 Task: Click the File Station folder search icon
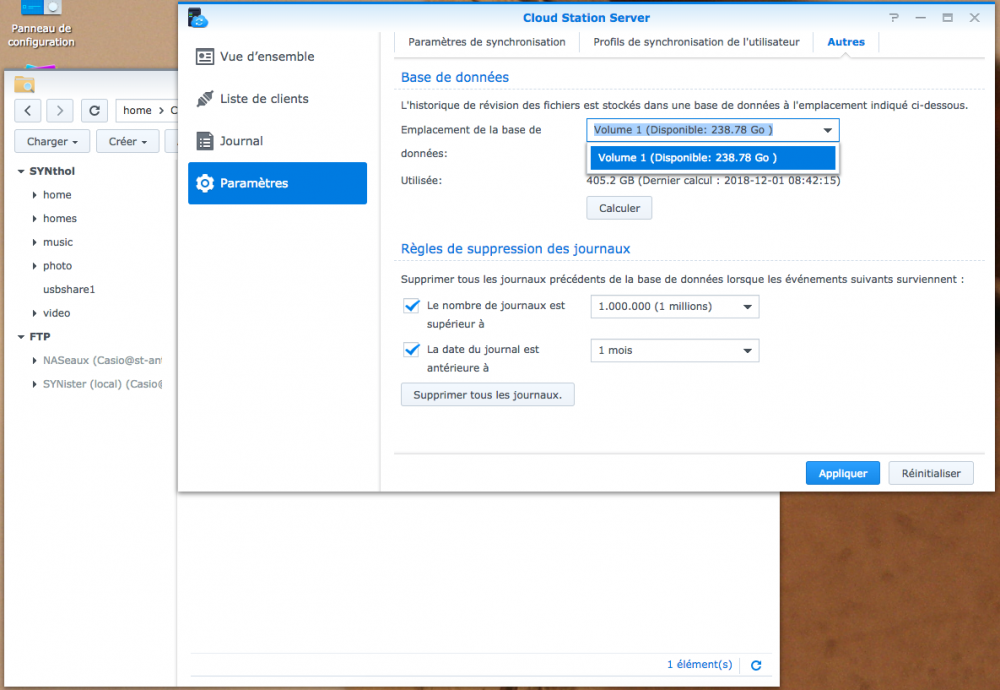pos(24,84)
